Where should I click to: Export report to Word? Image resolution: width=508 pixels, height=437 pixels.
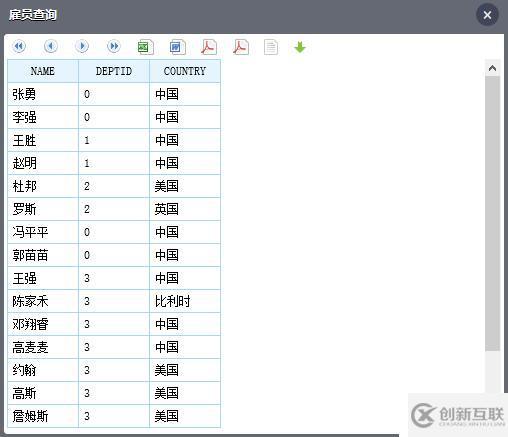[x=177, y=47]
